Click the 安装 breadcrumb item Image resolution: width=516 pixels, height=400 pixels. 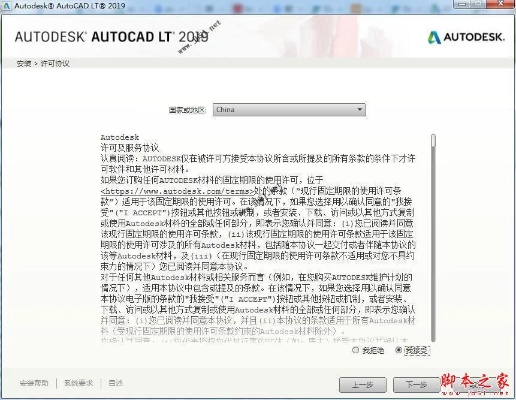tap(24, 63)
